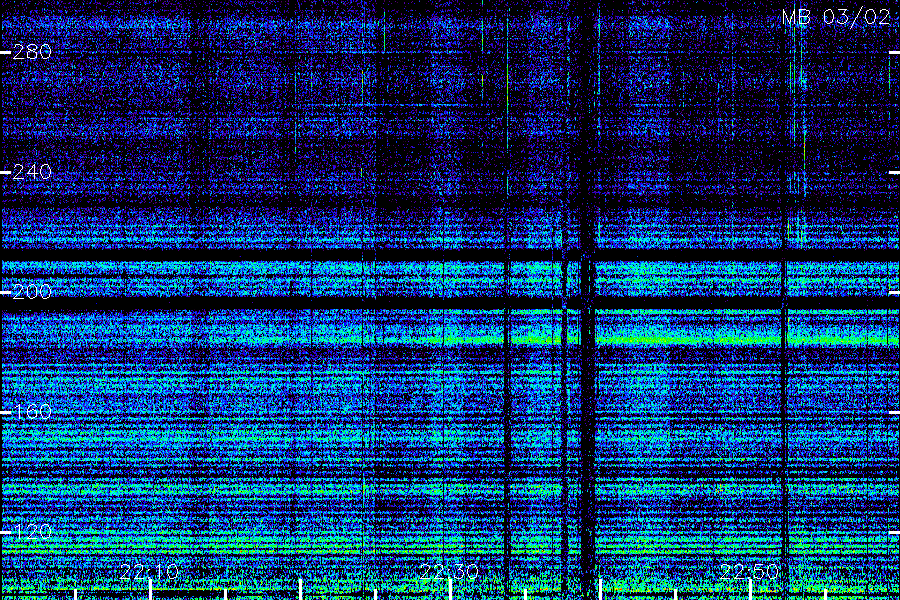
Task: Click the 200 frequency axis label
Action: [32, 292]
